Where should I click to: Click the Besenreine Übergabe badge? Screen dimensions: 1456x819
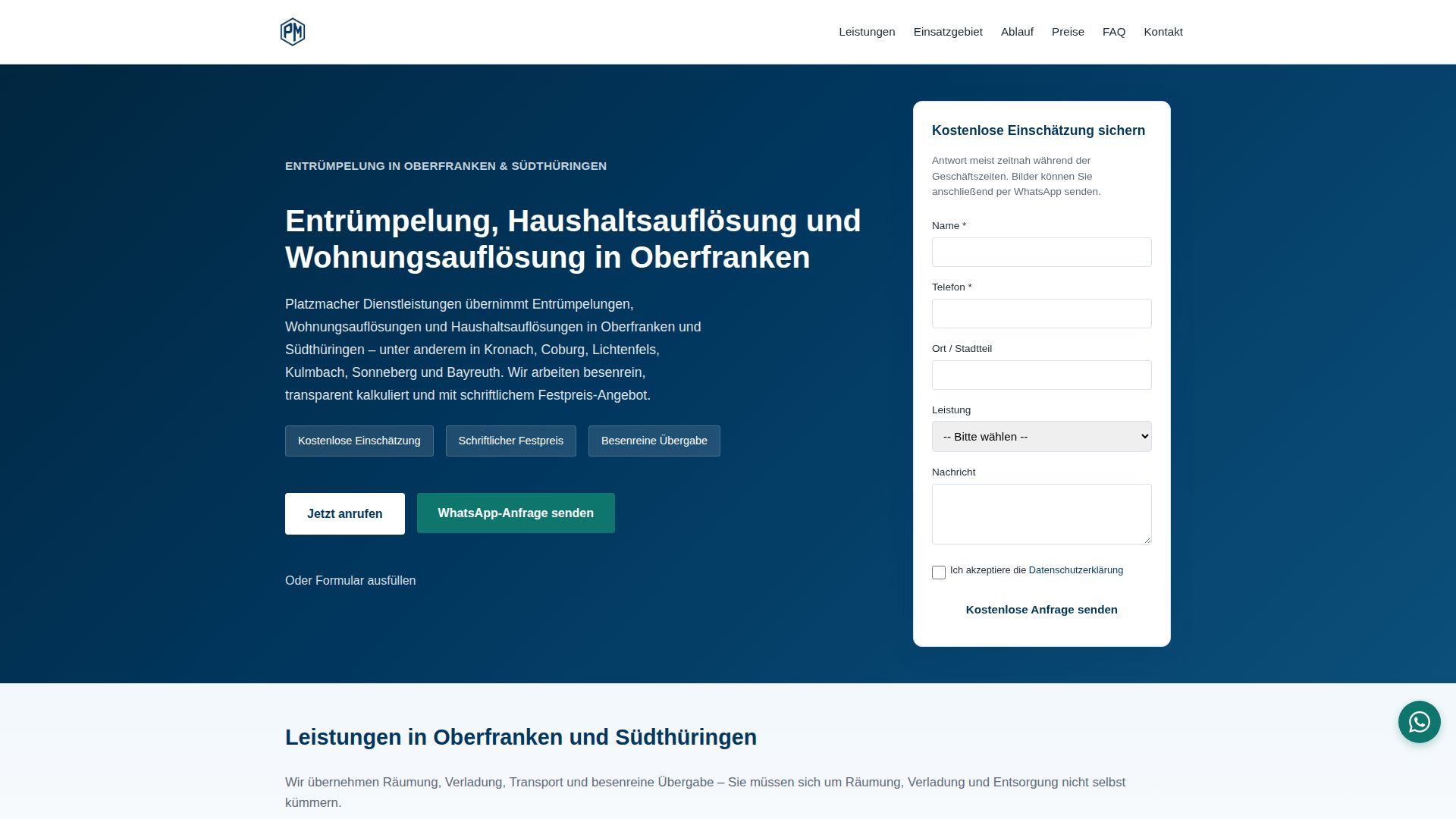(x=654, y=441)
